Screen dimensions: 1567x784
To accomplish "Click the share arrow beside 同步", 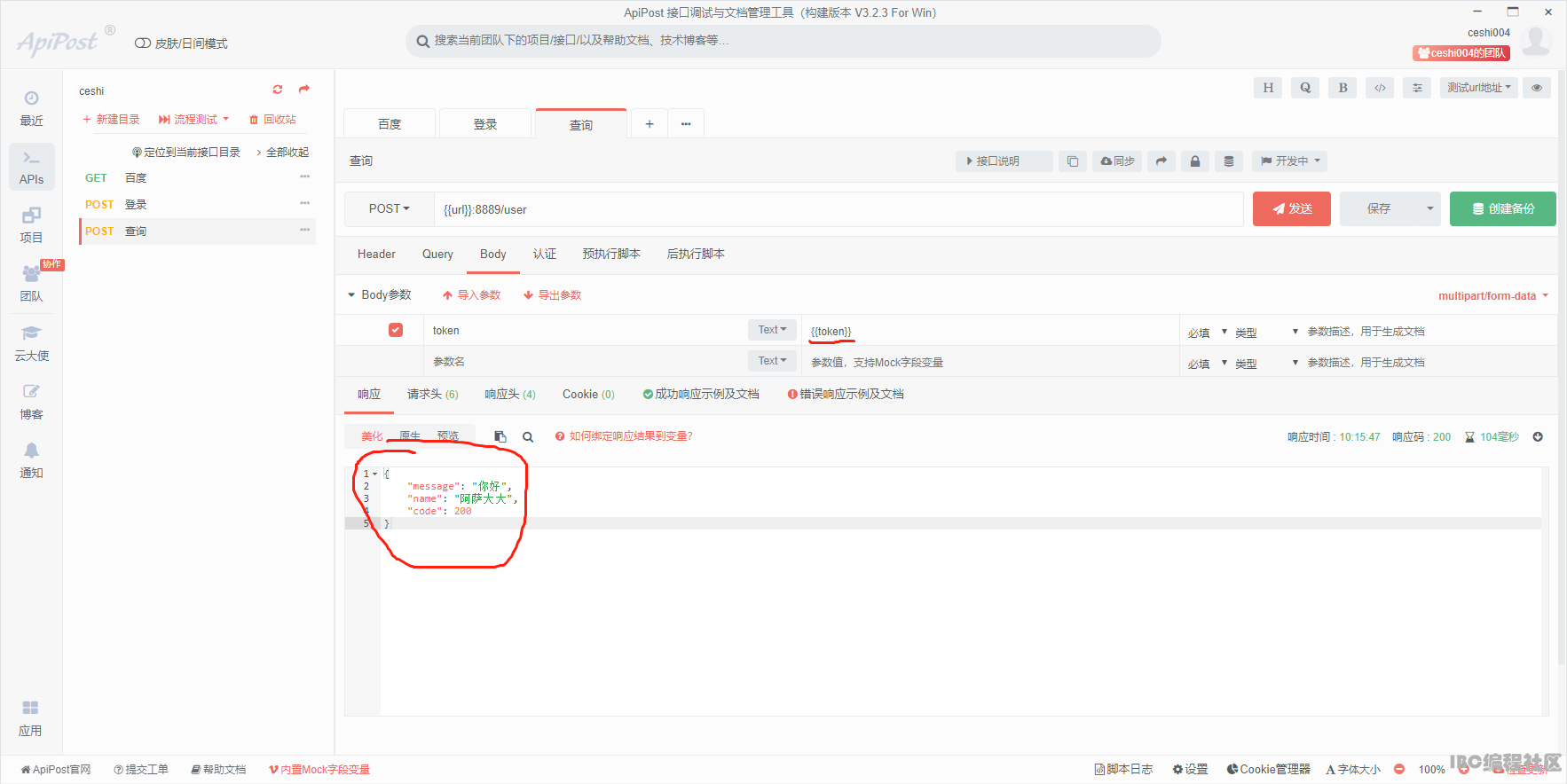I will 1161,161.
